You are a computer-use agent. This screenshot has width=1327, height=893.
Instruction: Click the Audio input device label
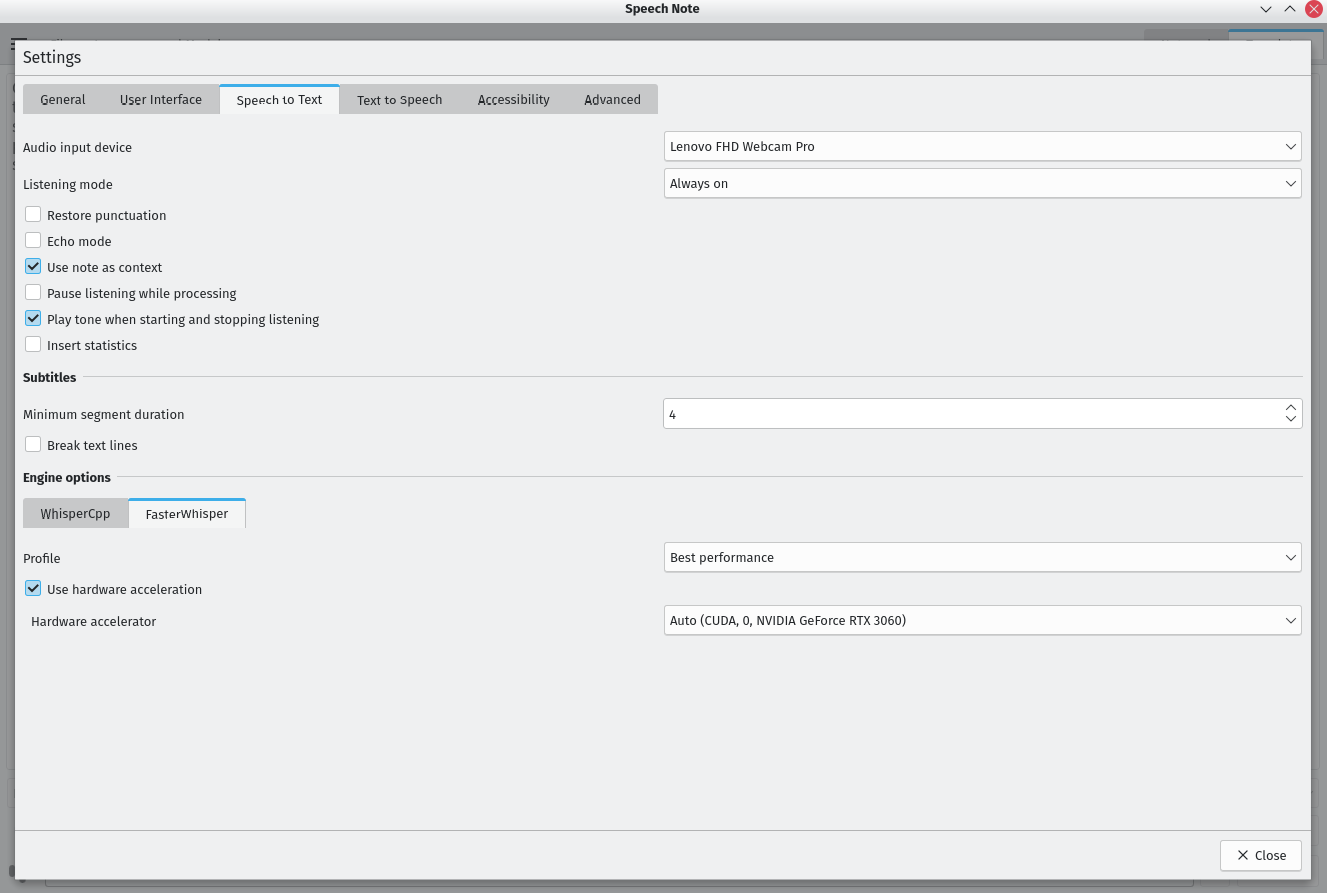tap(77, 147)
